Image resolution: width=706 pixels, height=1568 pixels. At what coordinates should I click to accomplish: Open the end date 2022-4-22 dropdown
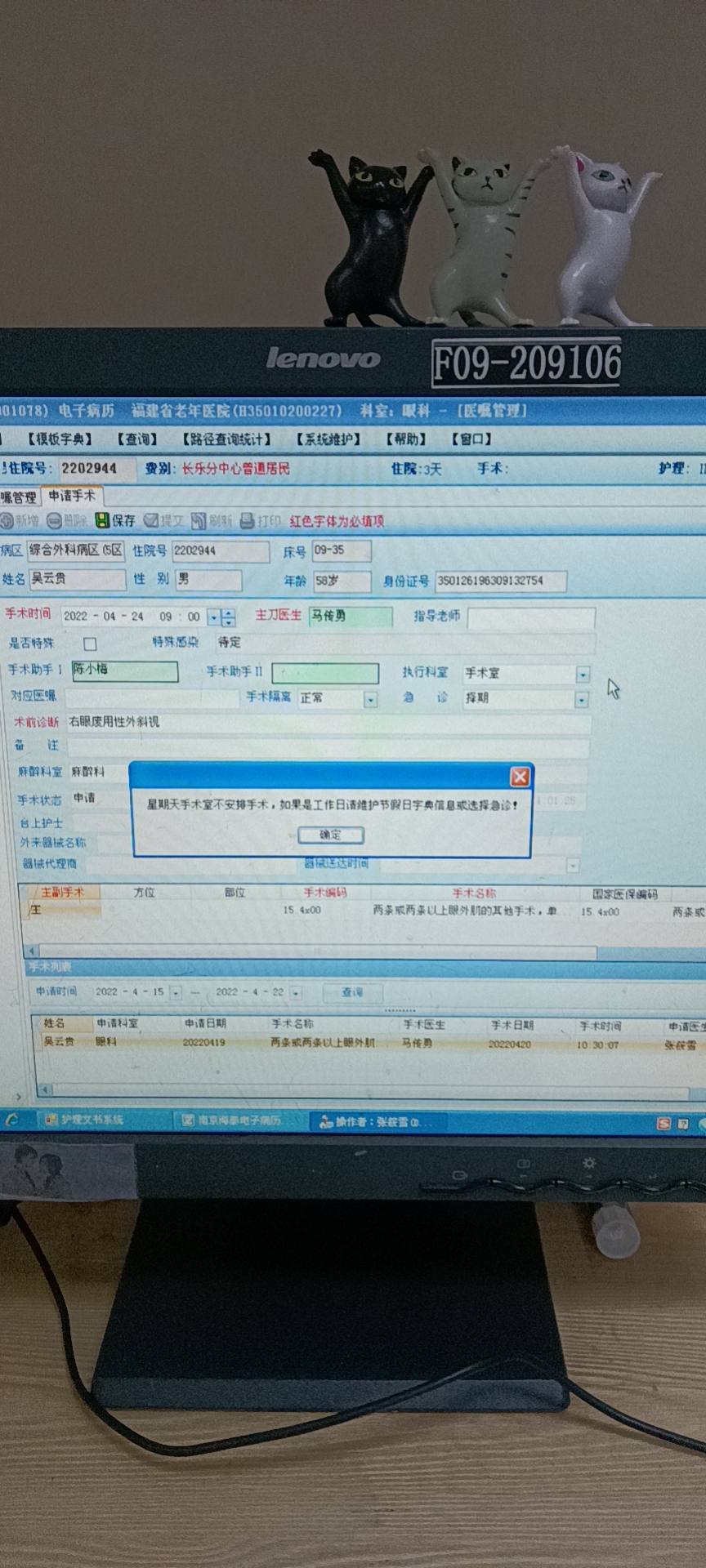pos(295,993)
